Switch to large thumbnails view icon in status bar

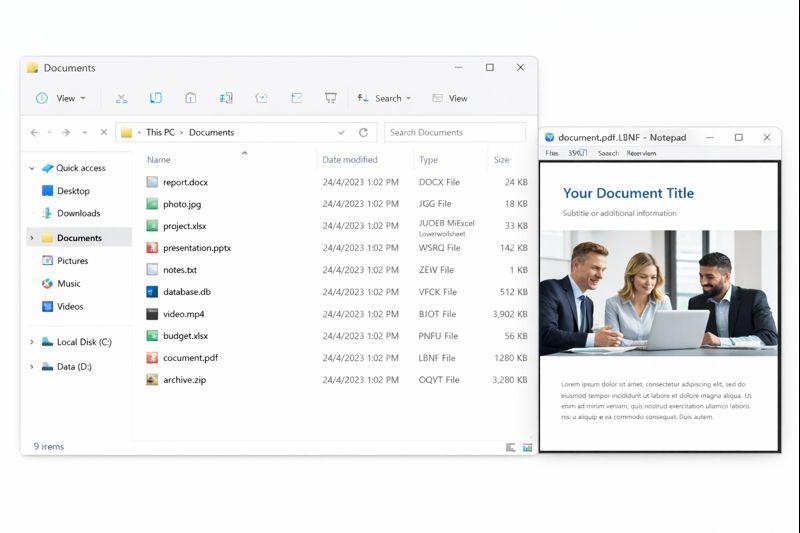[x=527, y=447]
